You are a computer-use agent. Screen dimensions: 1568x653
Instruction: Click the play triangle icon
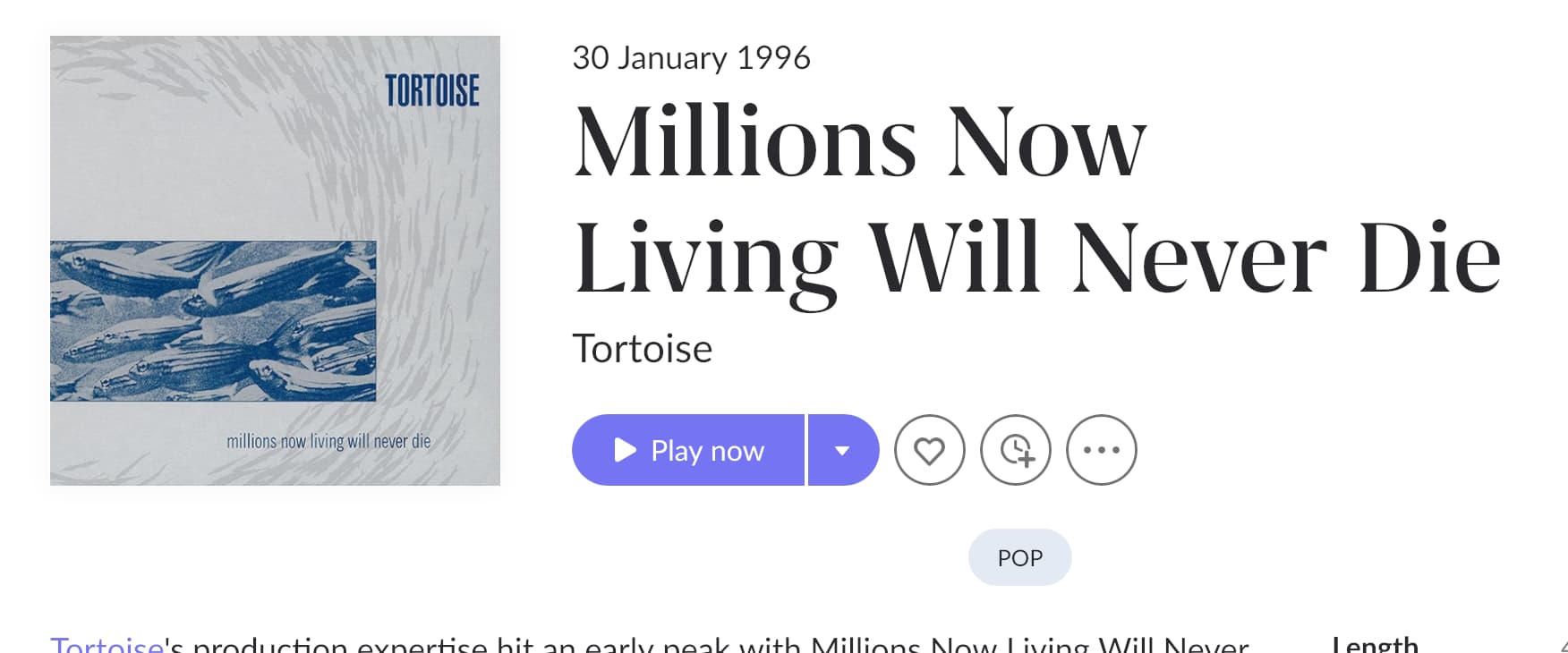pos(625,450)
